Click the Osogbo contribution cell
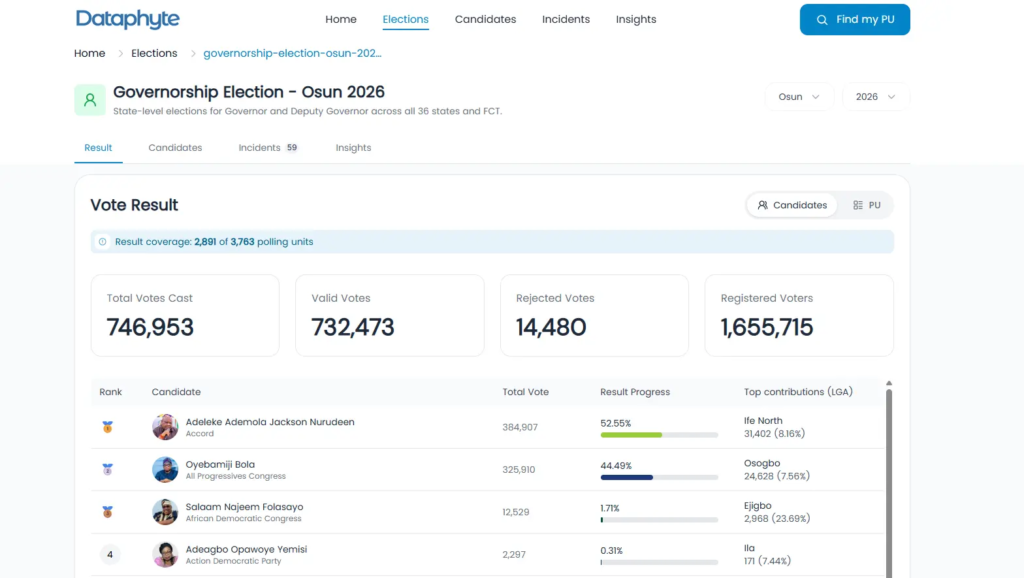The width and height of the screenshot is (1024, 578). [776, 470]
